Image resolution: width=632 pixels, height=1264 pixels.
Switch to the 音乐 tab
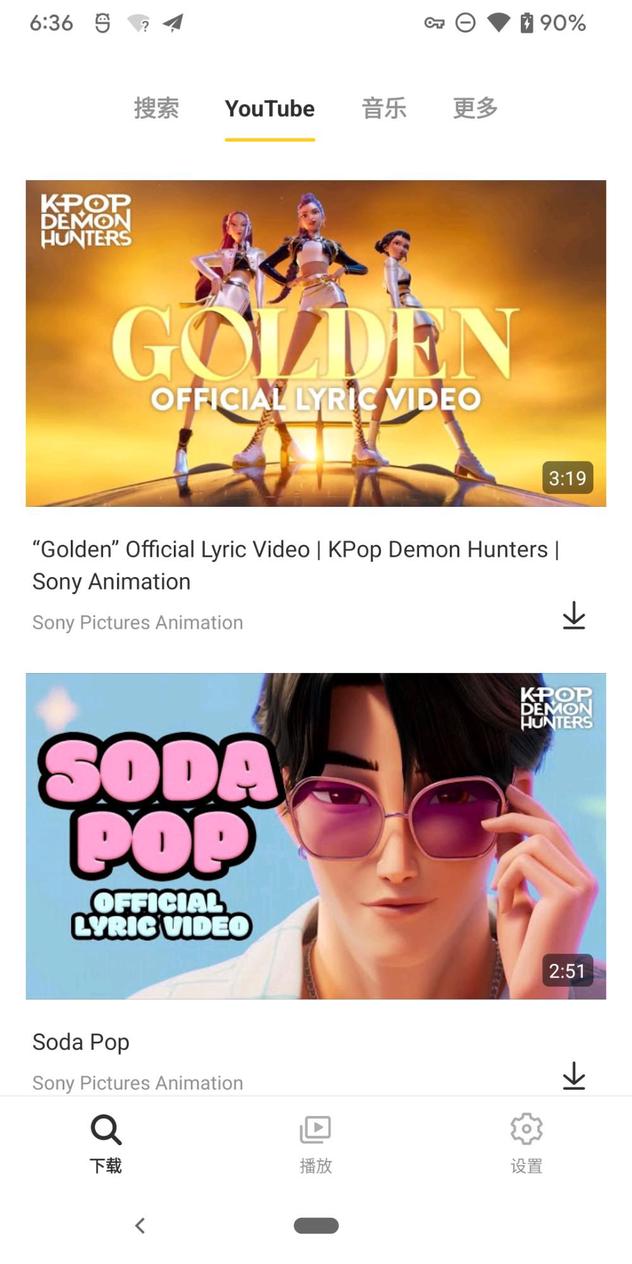[x=384, y=108]
